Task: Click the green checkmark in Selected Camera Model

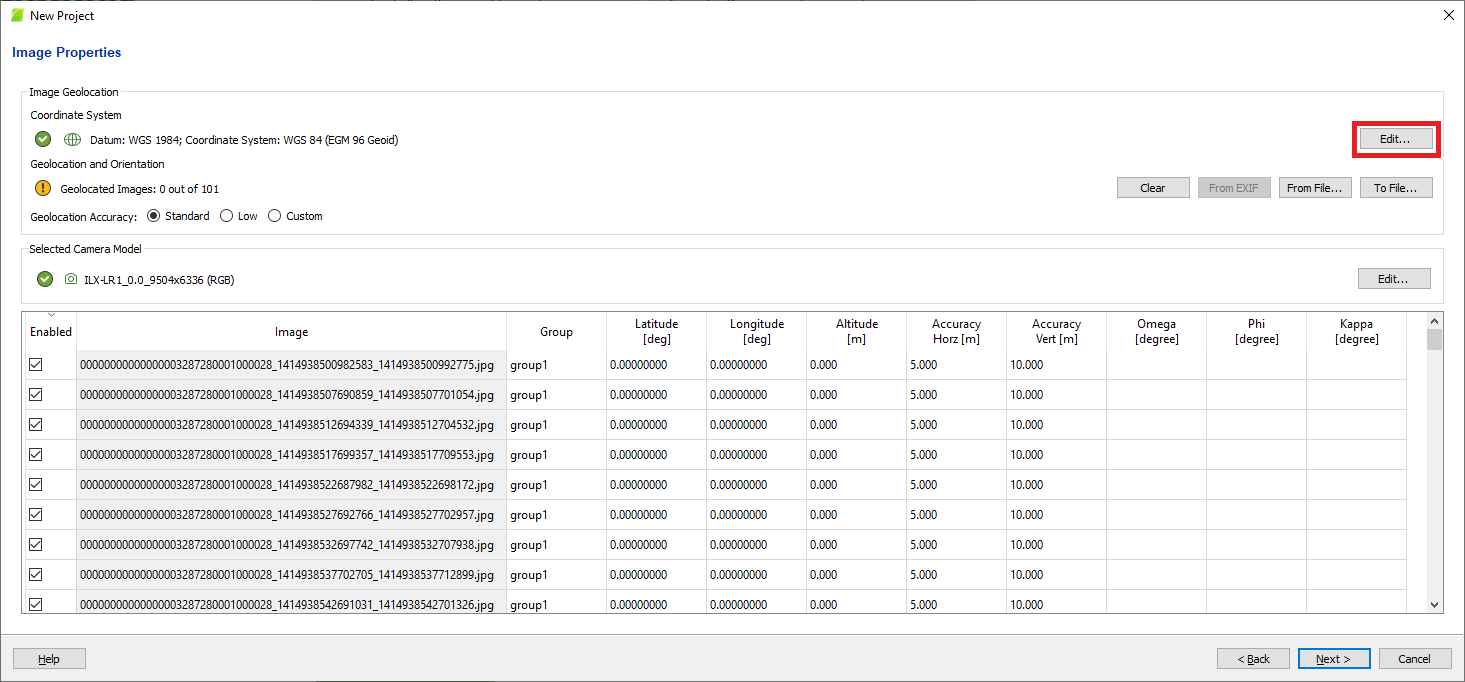Action: coord(45,279)
